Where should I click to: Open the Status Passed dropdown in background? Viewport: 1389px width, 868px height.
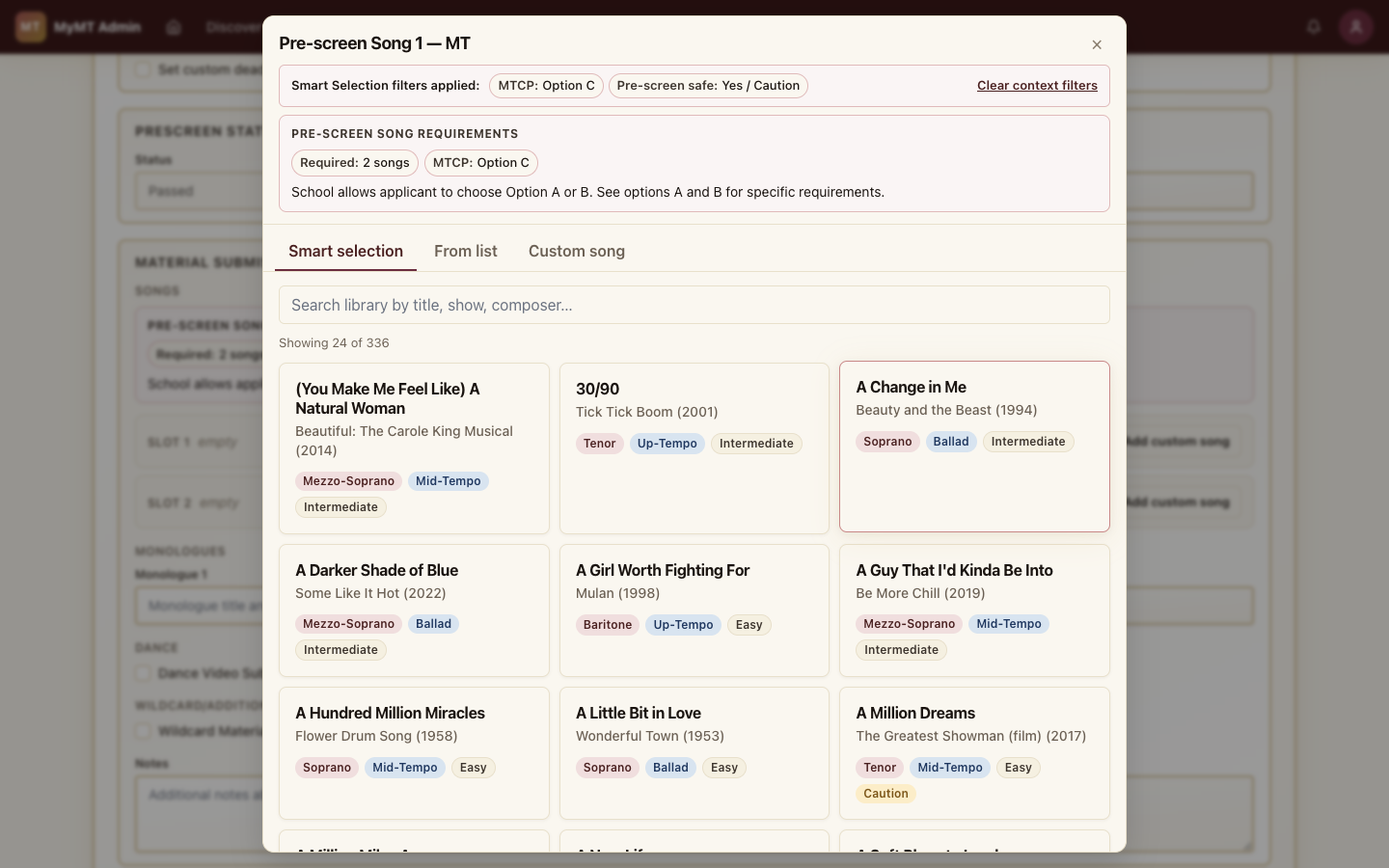point(694,191)
